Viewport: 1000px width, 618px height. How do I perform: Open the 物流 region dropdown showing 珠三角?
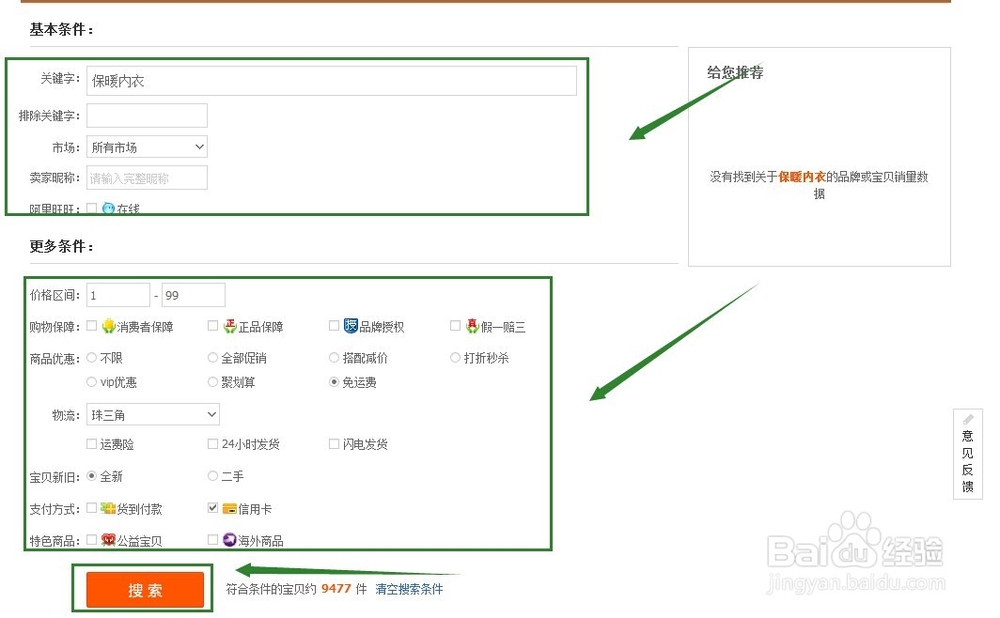(152, 414)
